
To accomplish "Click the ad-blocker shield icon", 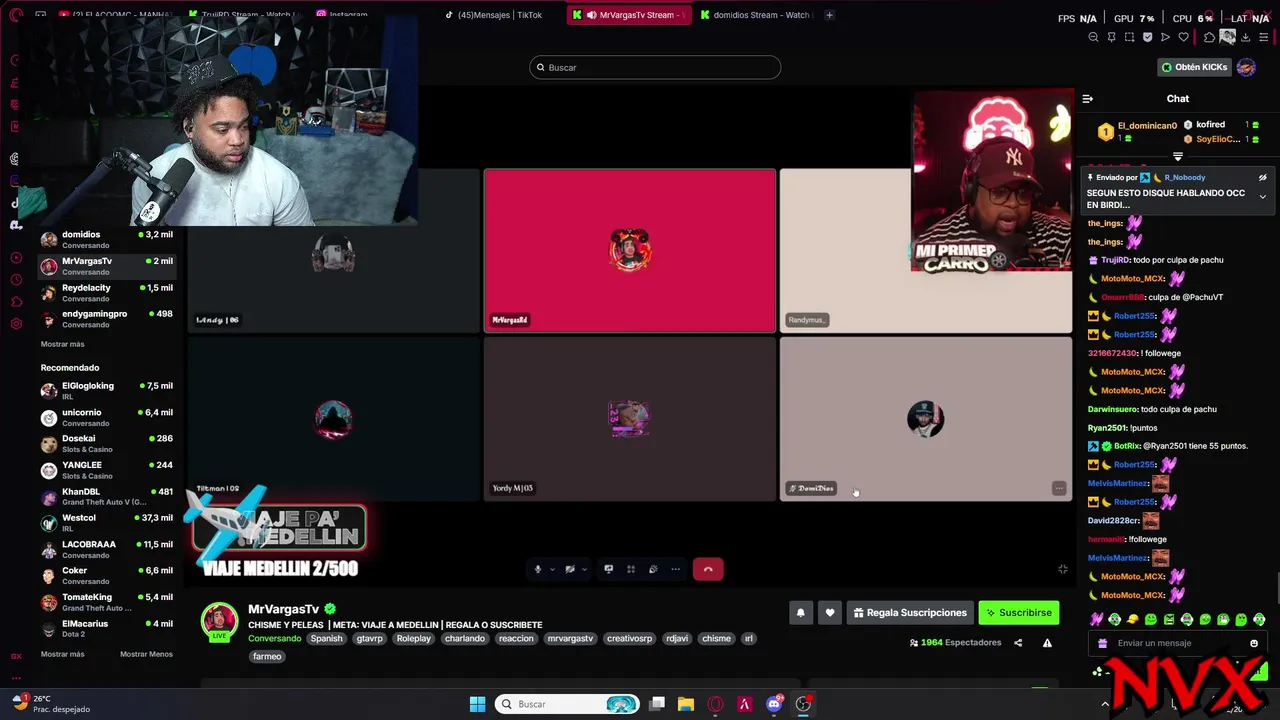I will [x=1147, y=37].
